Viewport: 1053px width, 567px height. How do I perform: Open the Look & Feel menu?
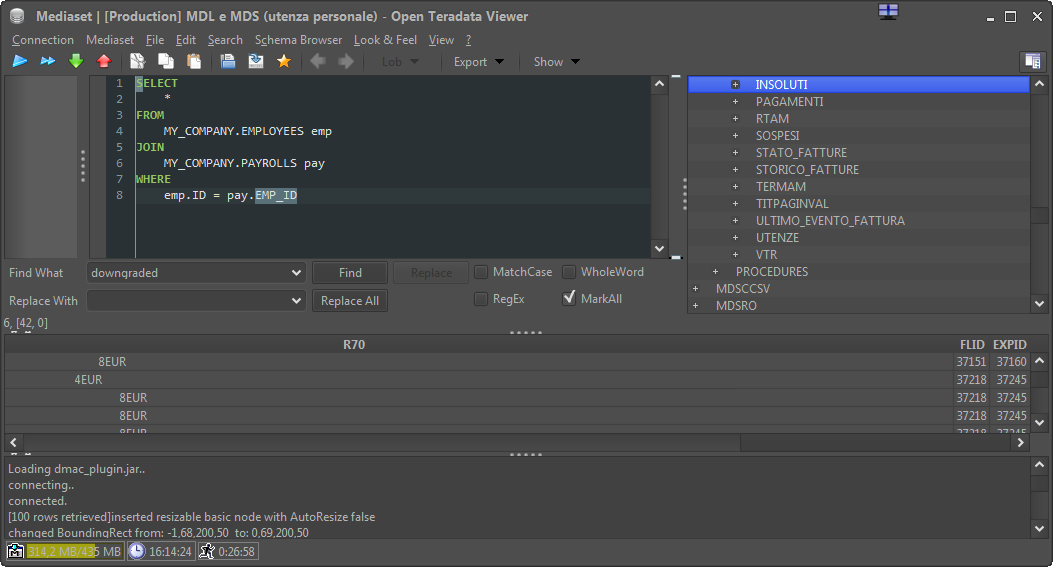[385, 40]
